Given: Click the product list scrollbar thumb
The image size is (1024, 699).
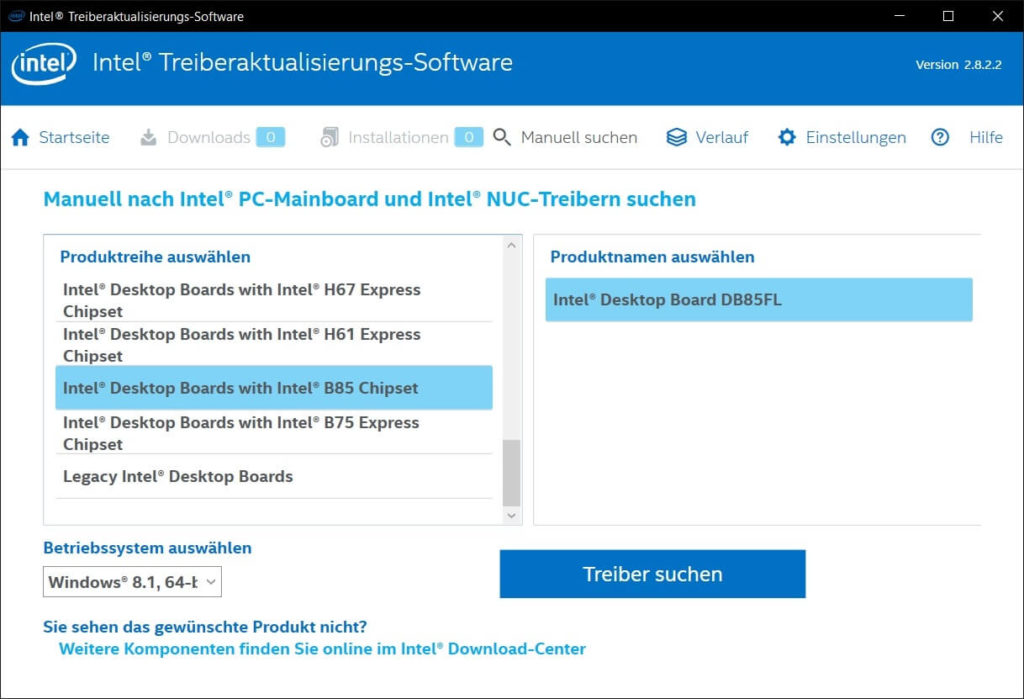Looking at the screenshot, I should pyautogui.click(x=511, y=472).
